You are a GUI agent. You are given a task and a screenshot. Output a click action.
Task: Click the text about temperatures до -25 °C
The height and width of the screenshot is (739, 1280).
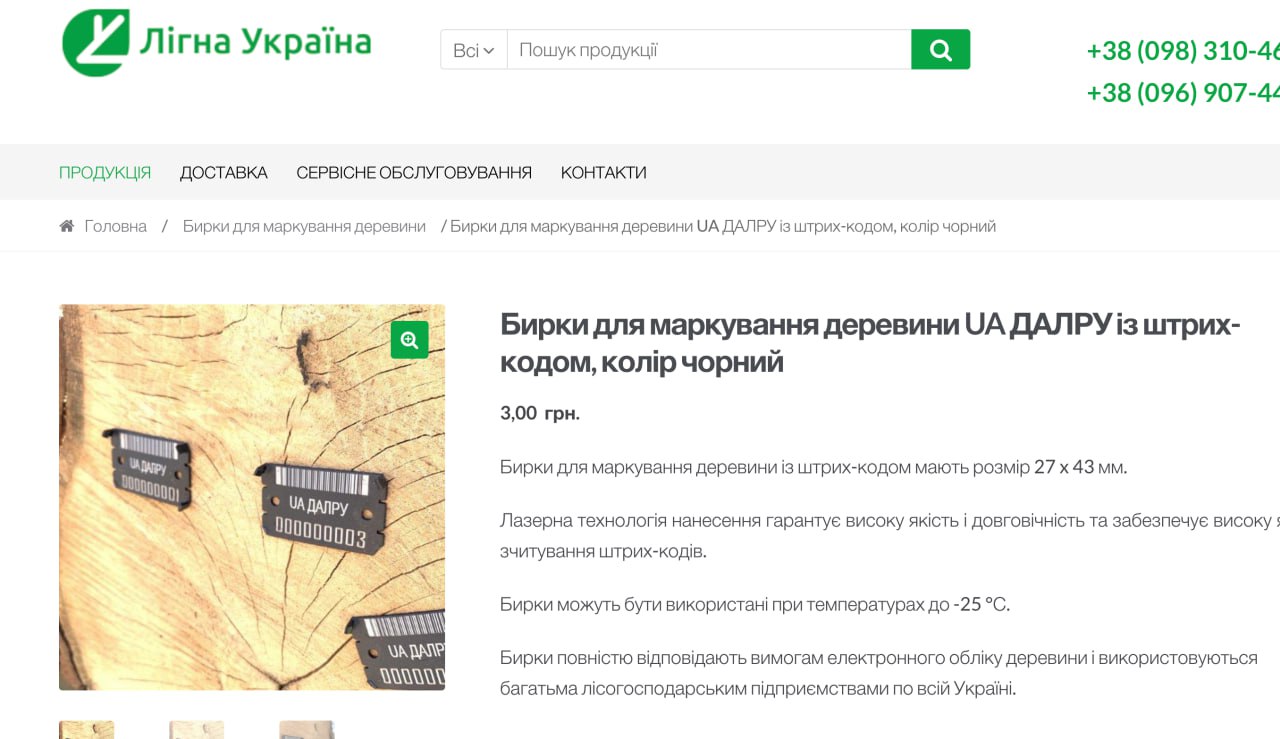755,605
